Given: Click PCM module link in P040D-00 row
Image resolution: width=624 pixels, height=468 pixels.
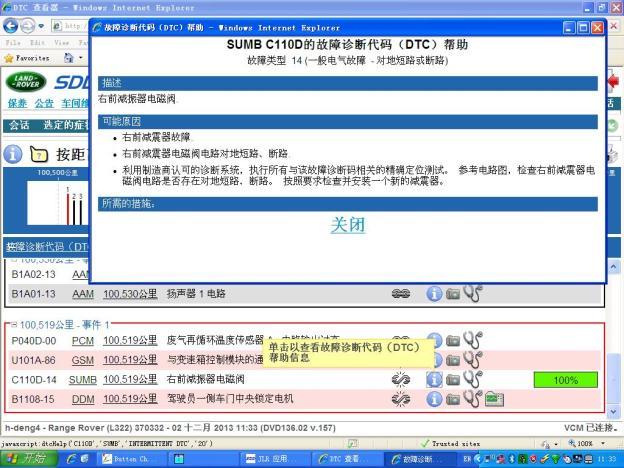Looking at the screenshot, I should coord(83,341).
